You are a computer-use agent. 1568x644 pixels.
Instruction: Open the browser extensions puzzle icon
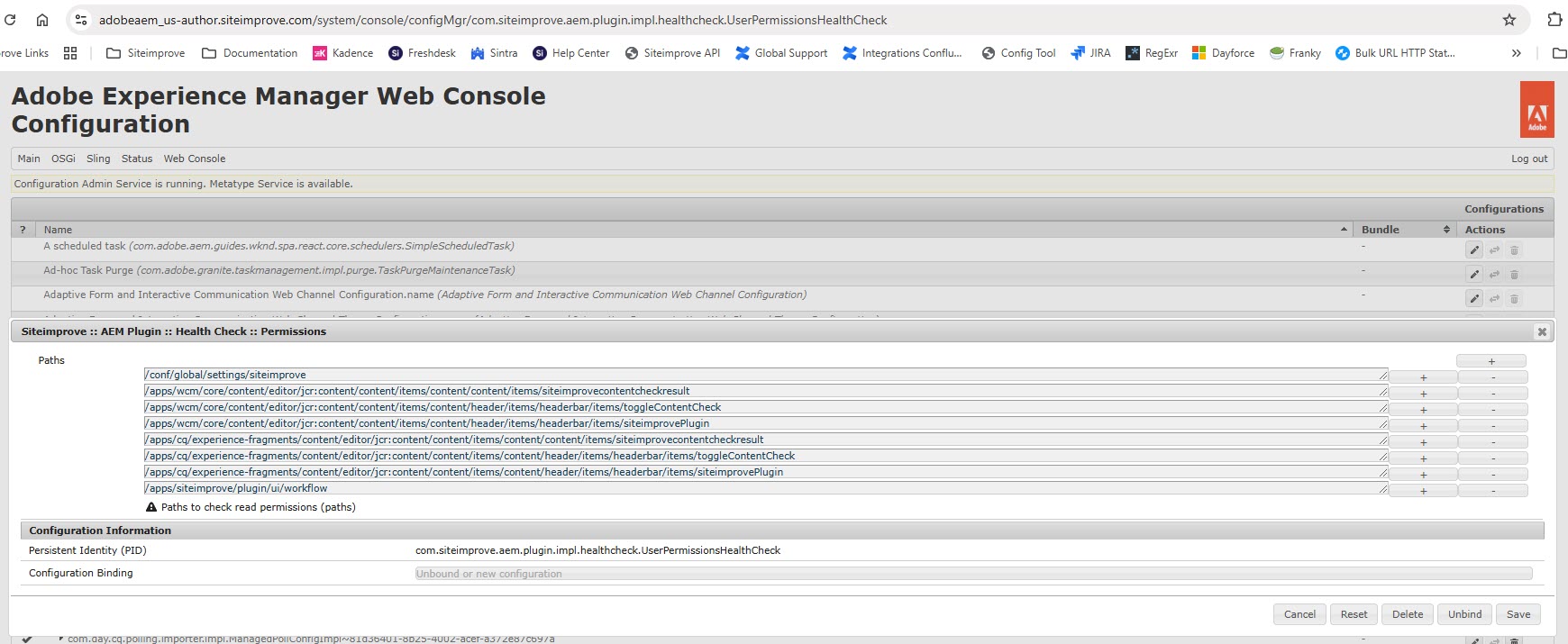click(x=1554, y=20)
